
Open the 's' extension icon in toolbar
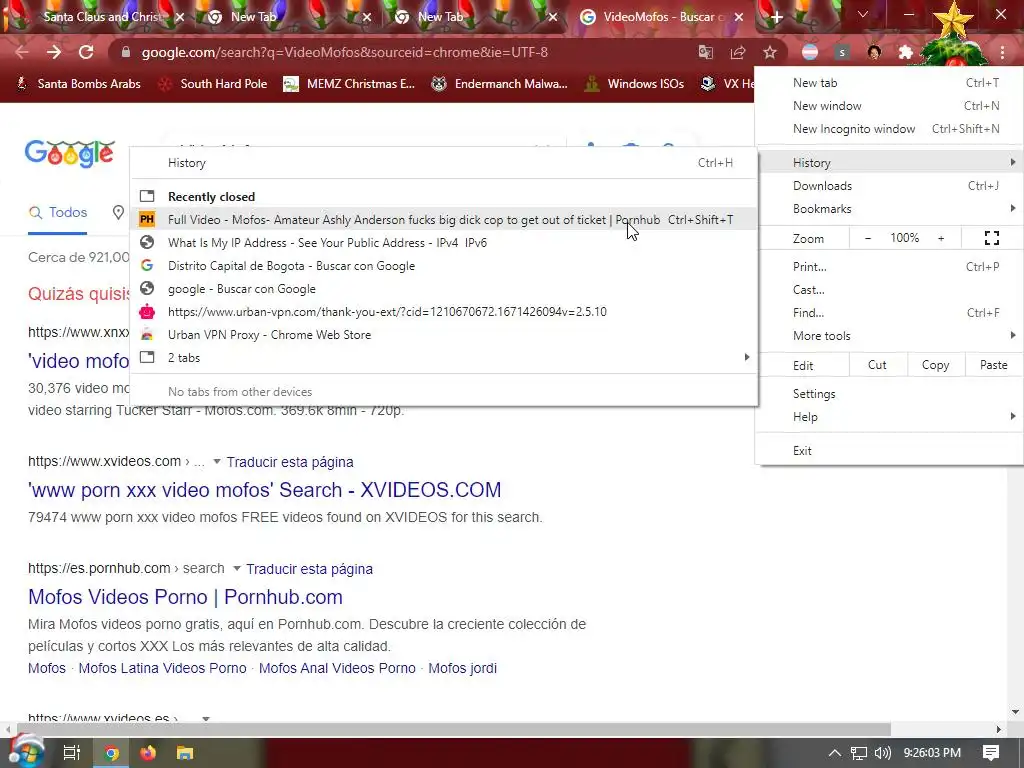(842, 52)
